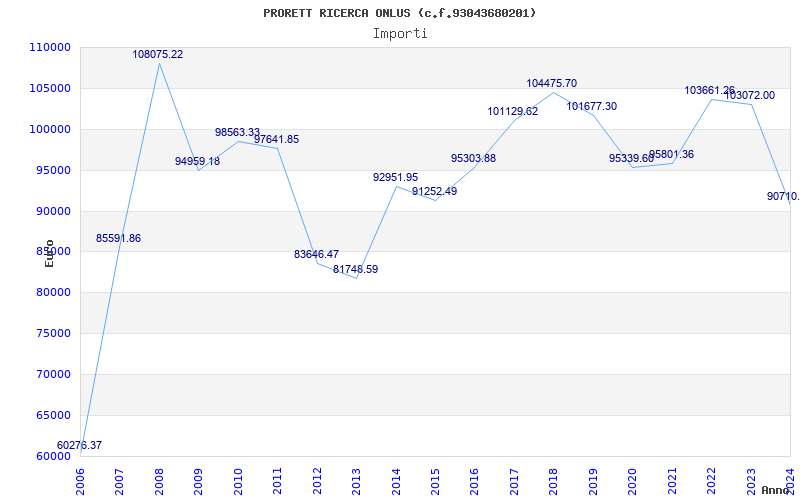Click the 103072.00 value label
This screenshot has height=500, width=800.
(x=749, y=95)
